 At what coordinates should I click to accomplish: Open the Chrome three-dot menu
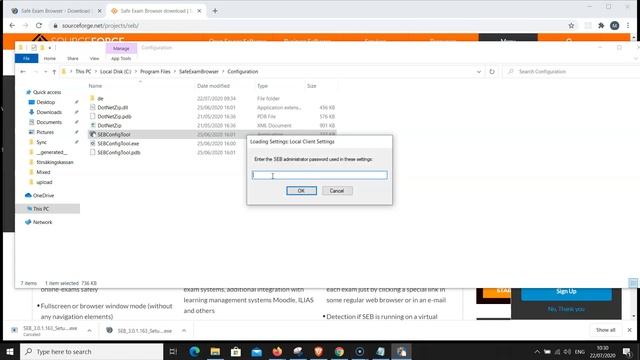628,25
